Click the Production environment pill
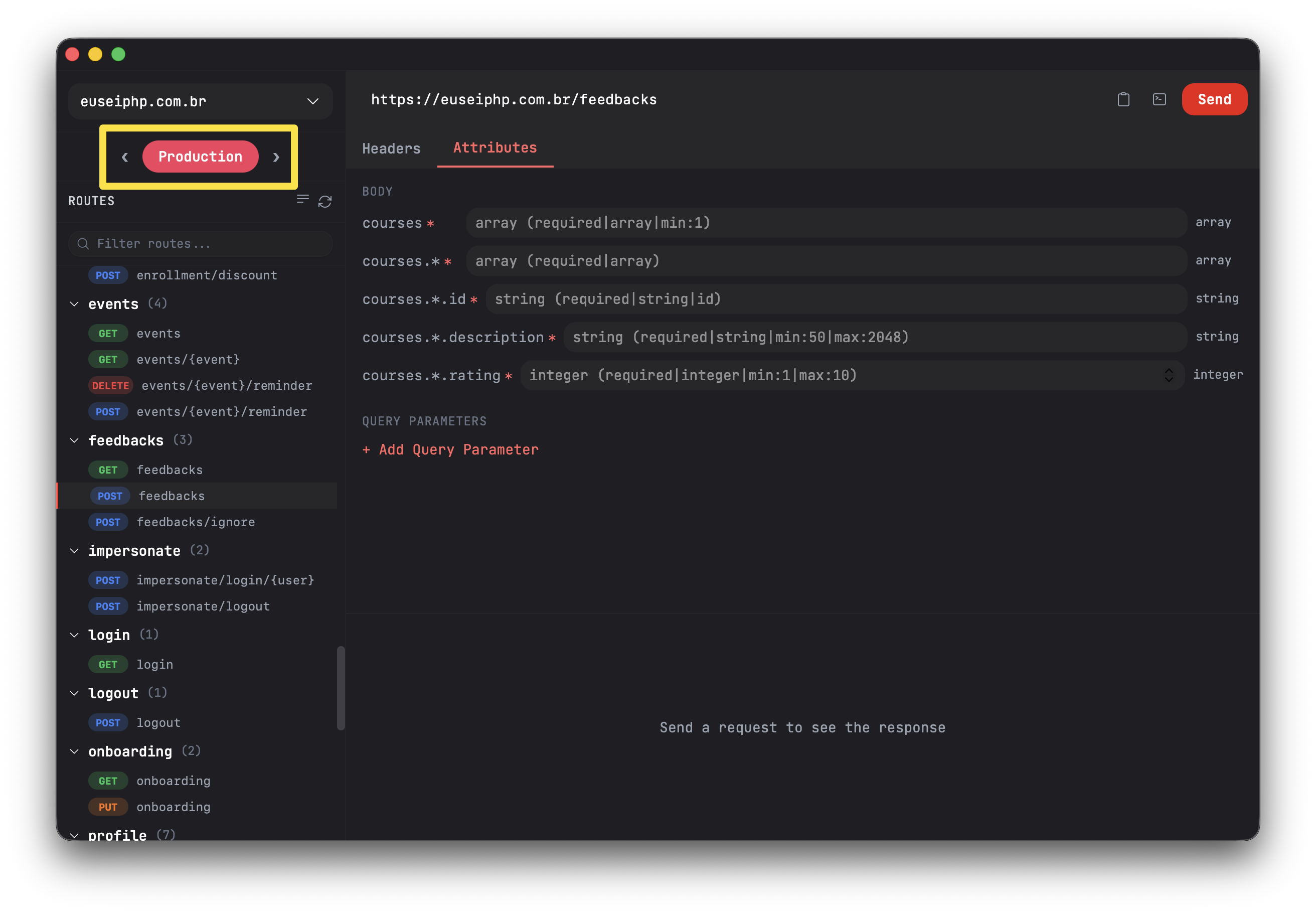 200,157
